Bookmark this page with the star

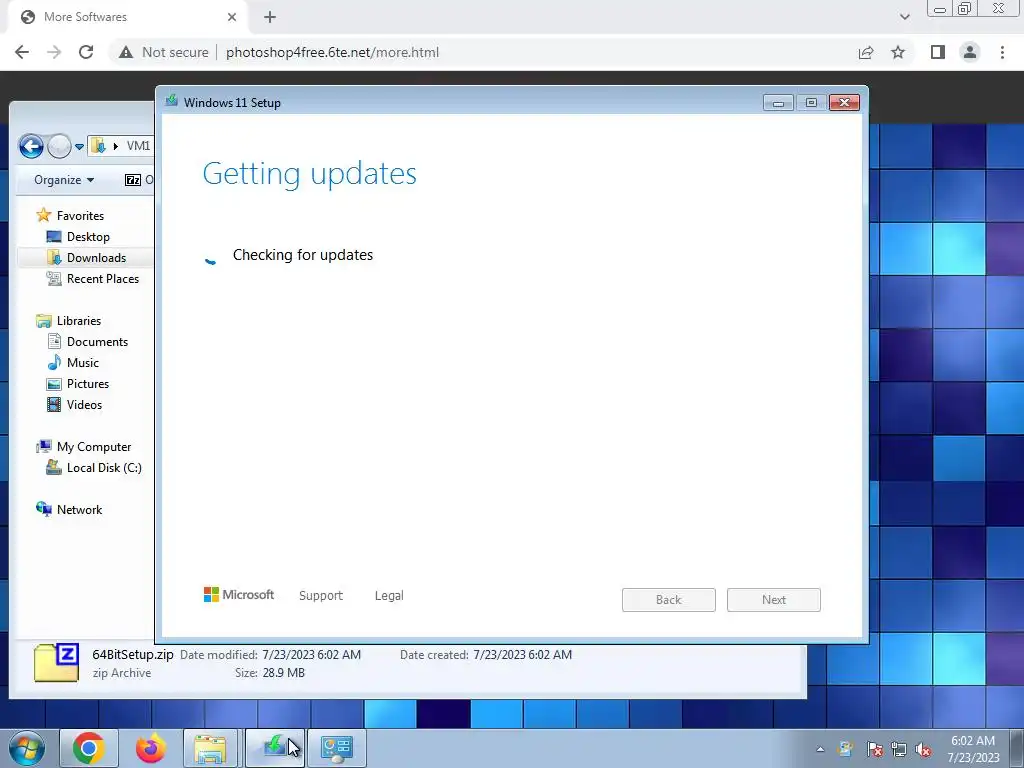898,52
